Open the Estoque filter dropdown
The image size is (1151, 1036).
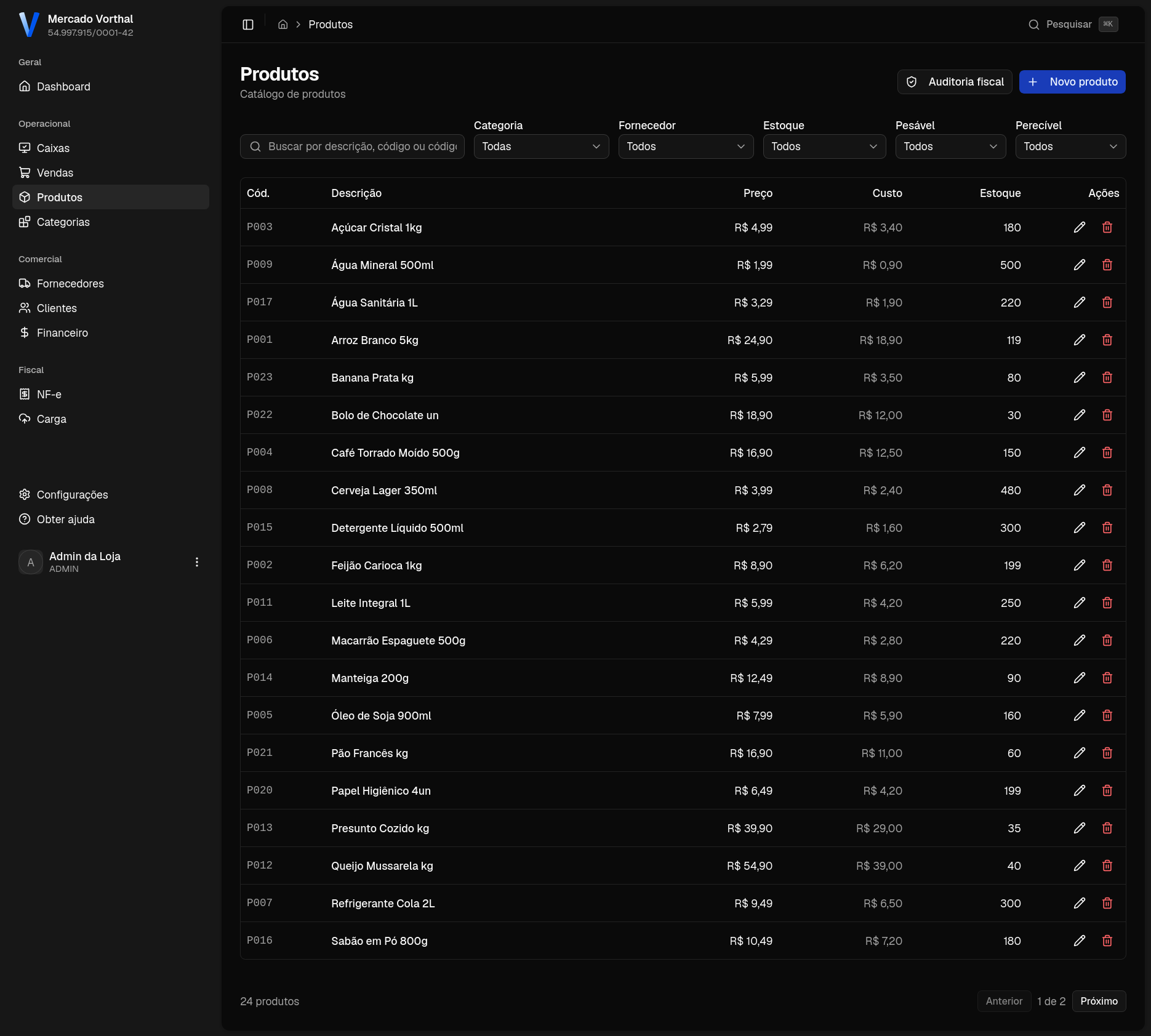(825, 147)
